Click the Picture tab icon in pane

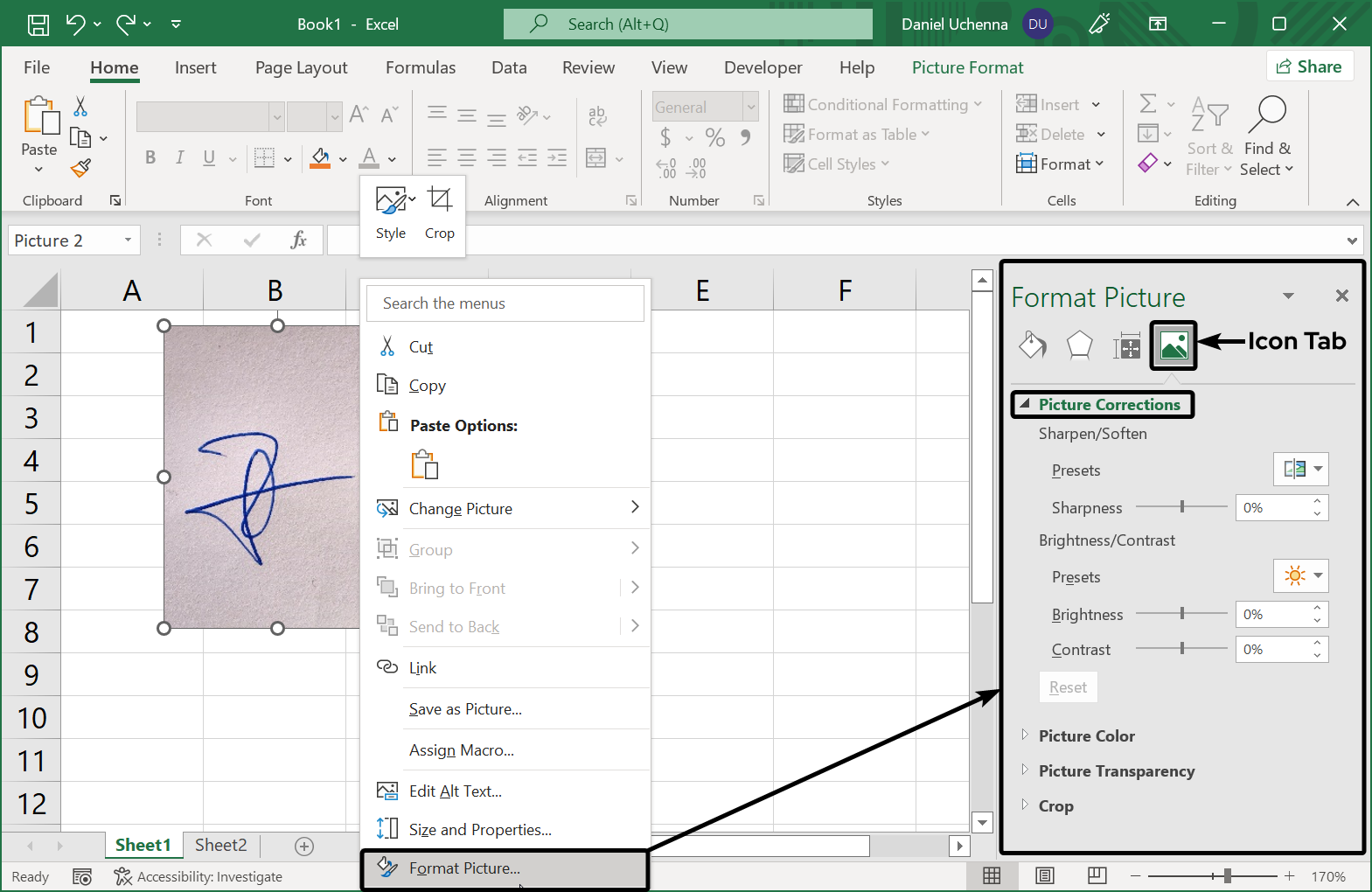(1173, 345)
